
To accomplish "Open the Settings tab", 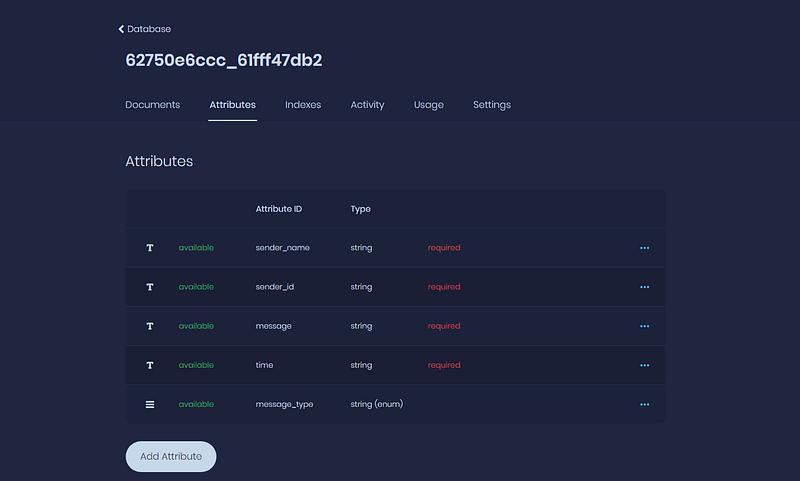I will pyautogui.click(x=492, y=105).
